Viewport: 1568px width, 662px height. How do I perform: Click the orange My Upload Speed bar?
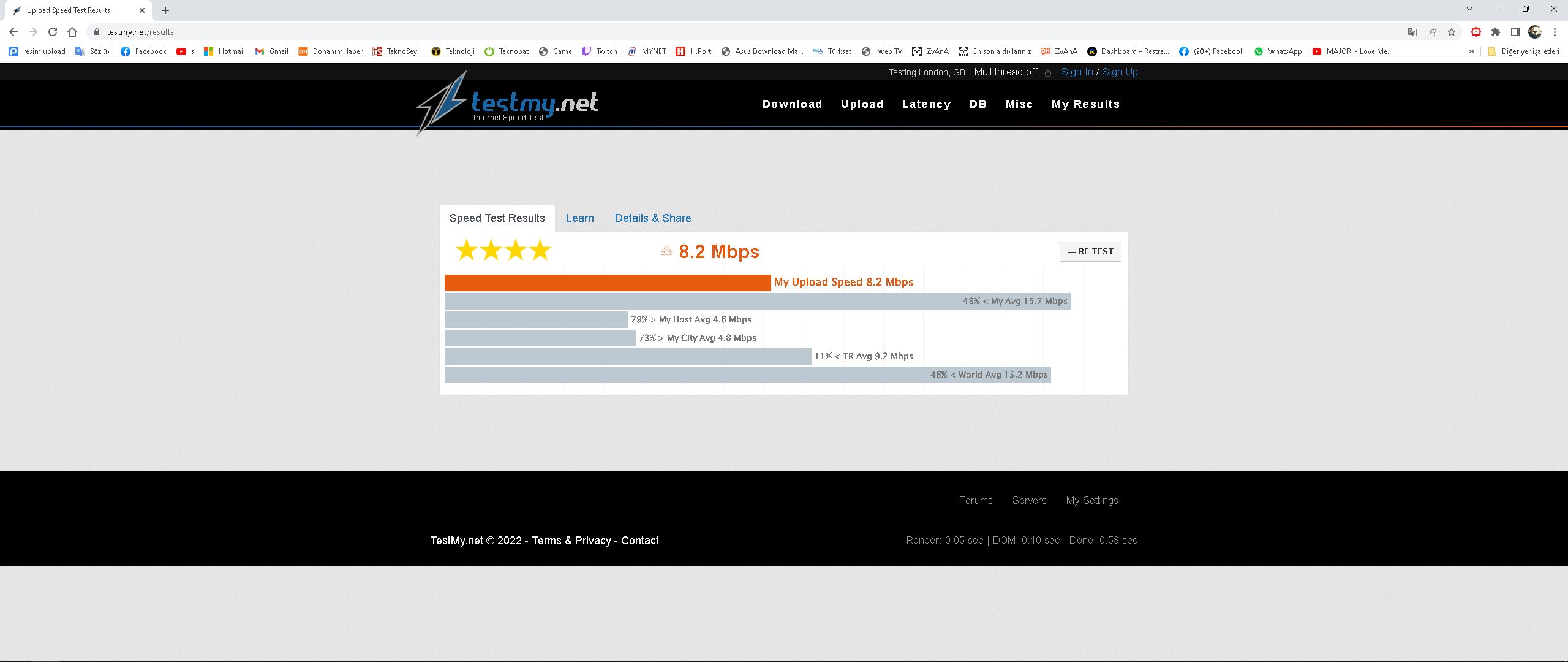coord(607,283)
